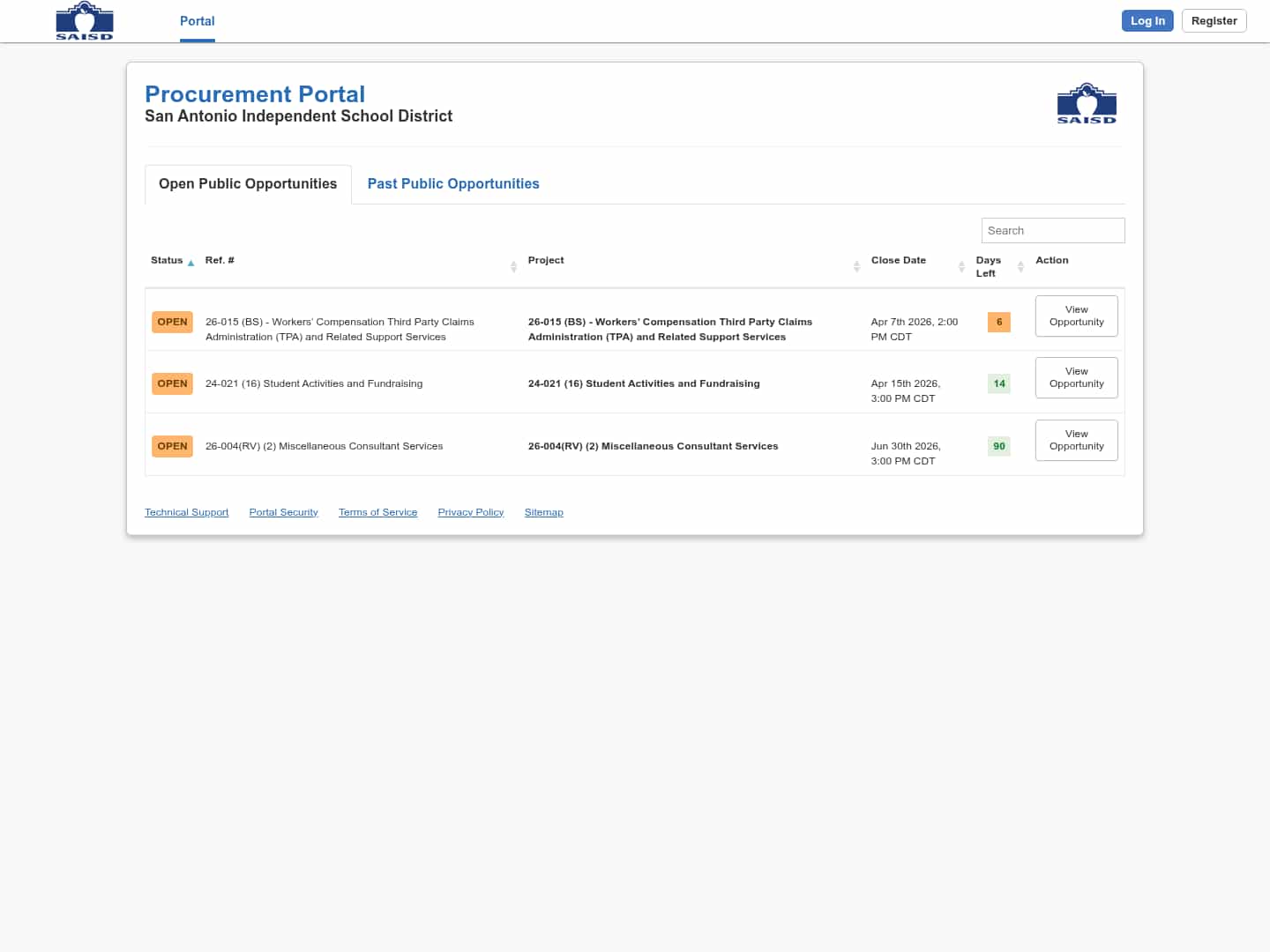View Opportunity for Miscellaneous Consultant Services
The width and height of the screenshot is (1270, 952).
tap(1076, 440)
